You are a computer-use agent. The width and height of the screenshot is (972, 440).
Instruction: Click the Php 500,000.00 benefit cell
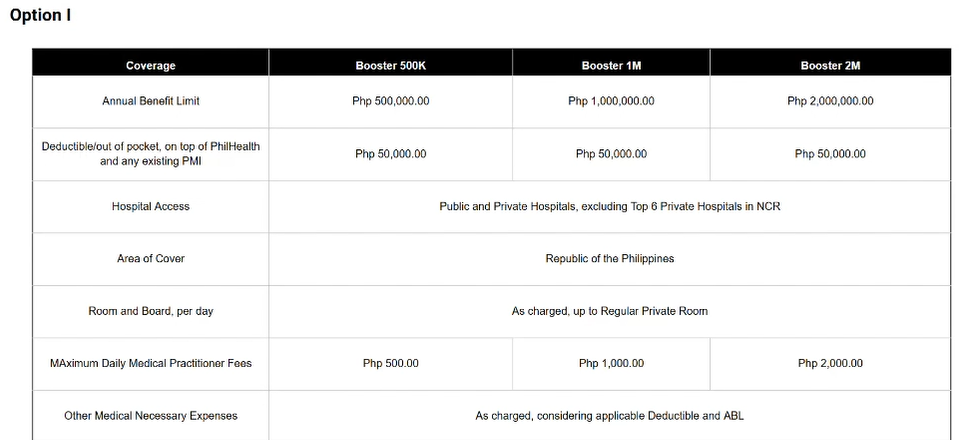click(391, 101)
